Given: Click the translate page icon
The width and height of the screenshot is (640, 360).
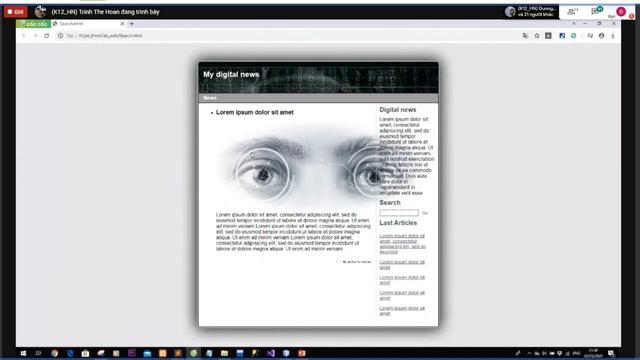Looking at the screenshot, I should [x=525, y=36].
